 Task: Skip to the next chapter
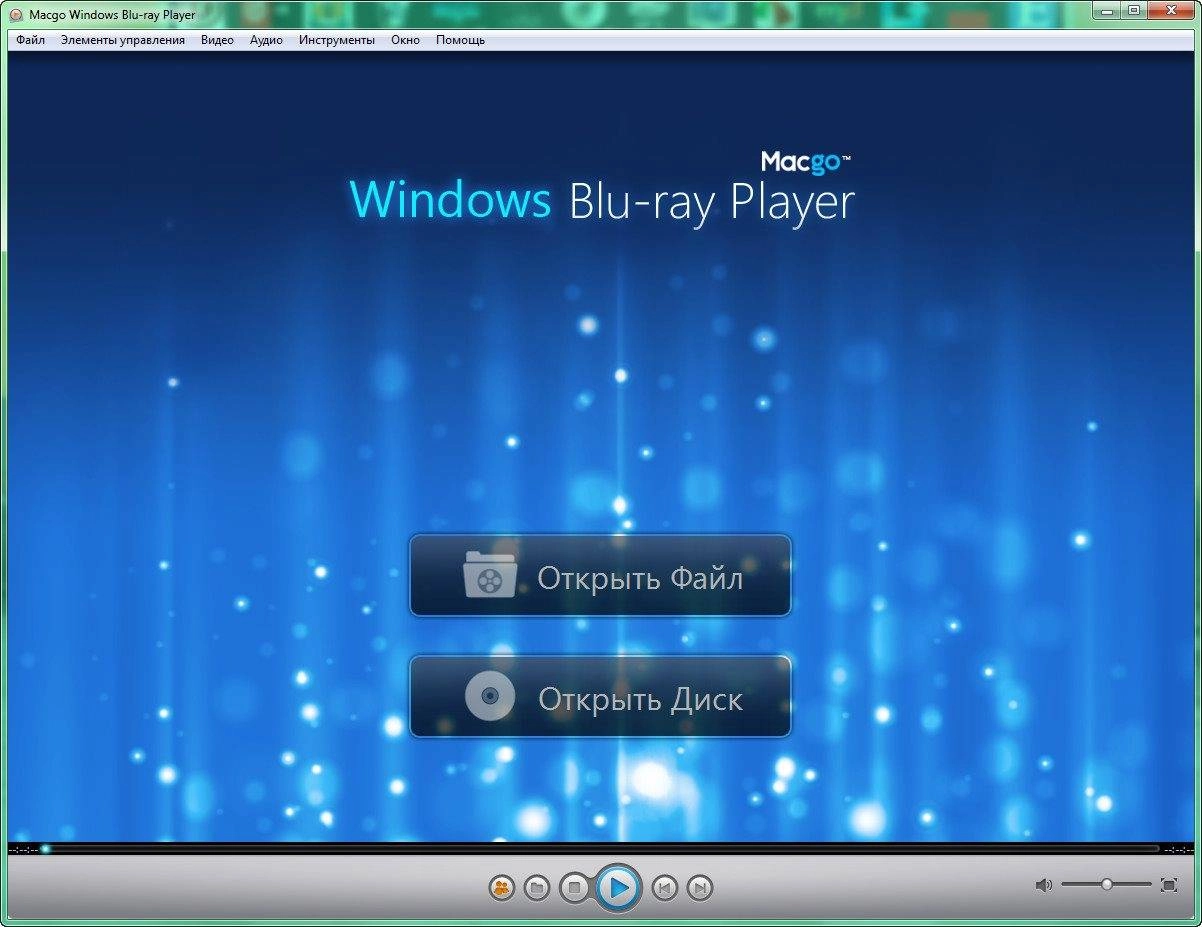coord(701,887)
